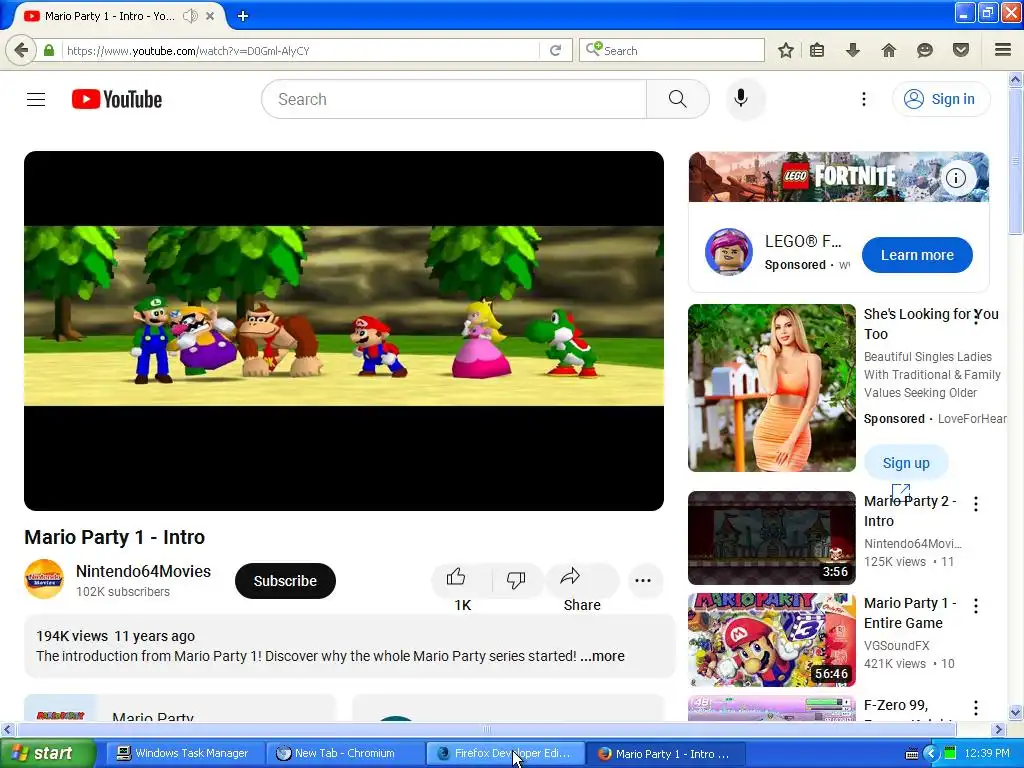Click the vertical scrollbar up arrow
This screenshot has width=1024, height=768.
pyautogui.click(x=1016, y=80)
